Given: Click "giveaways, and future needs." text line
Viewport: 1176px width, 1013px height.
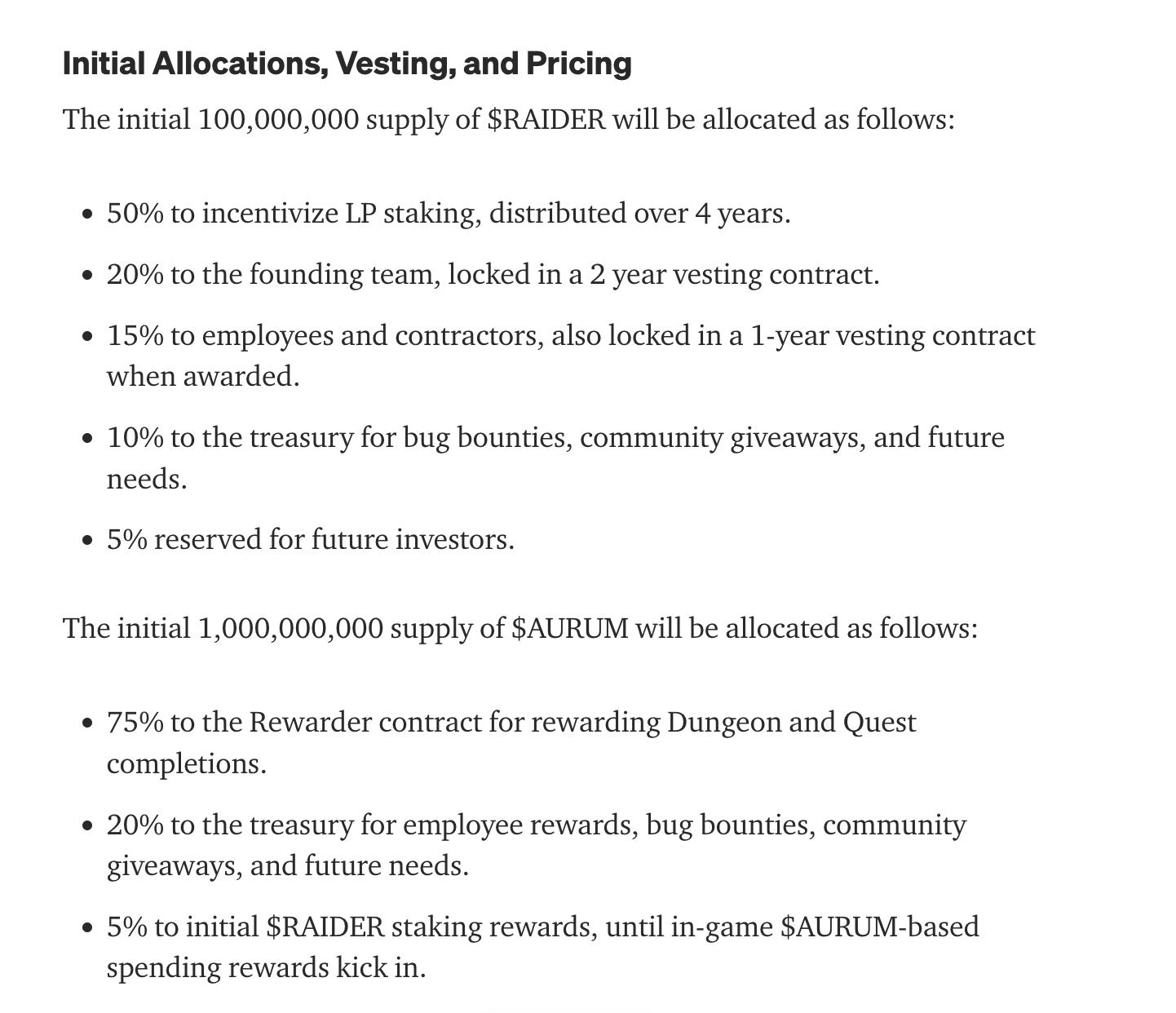Looking at the screenshot, I should 288,865.
